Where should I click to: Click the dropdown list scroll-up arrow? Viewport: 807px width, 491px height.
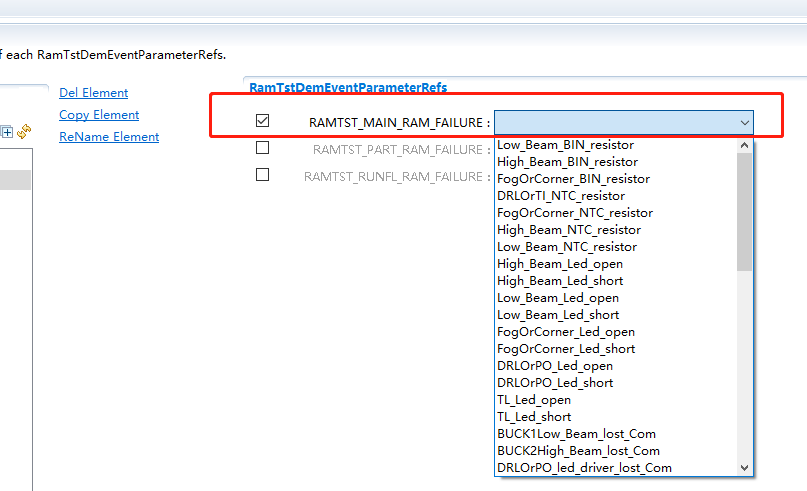click(744, 147)
